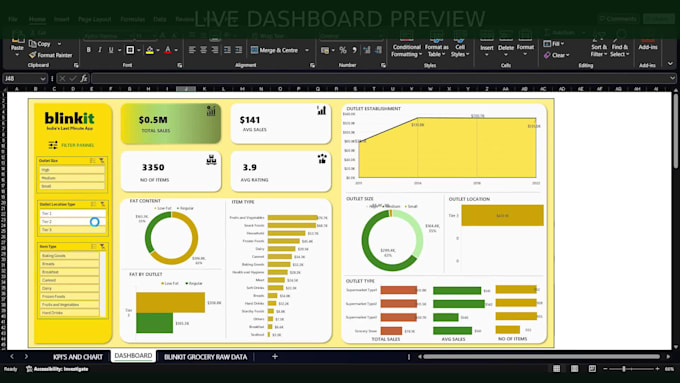Click the Merge & Centre button
680x383 pixels.
274,50
